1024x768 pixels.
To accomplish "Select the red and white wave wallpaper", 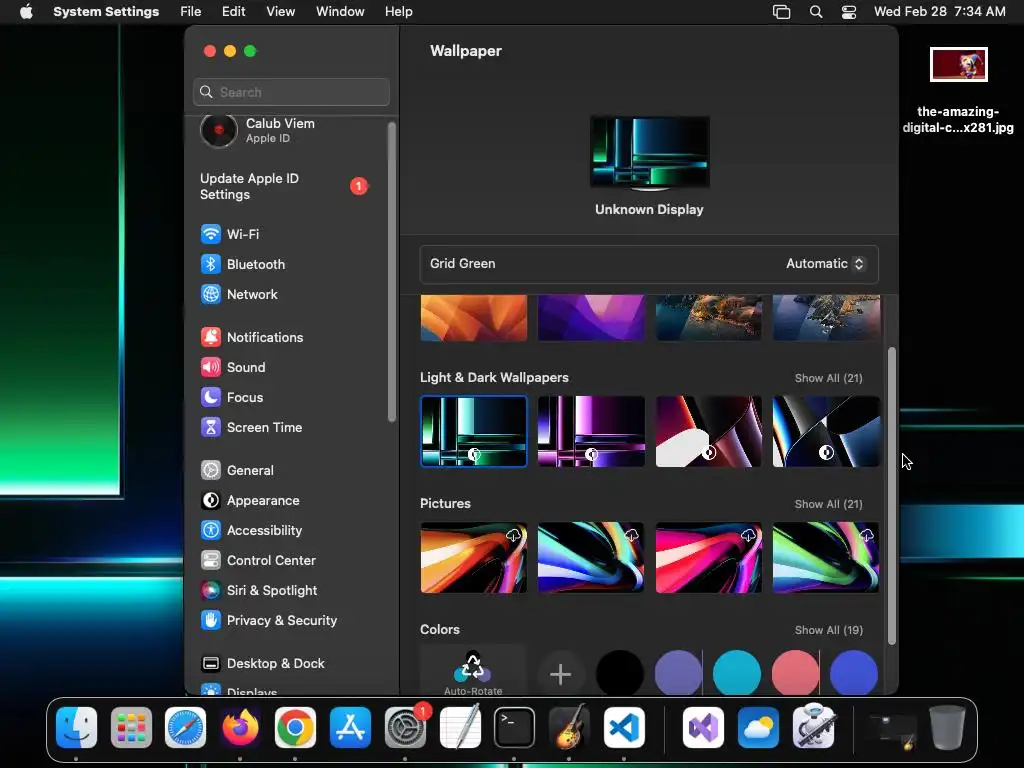I will (x=709, y=431).
